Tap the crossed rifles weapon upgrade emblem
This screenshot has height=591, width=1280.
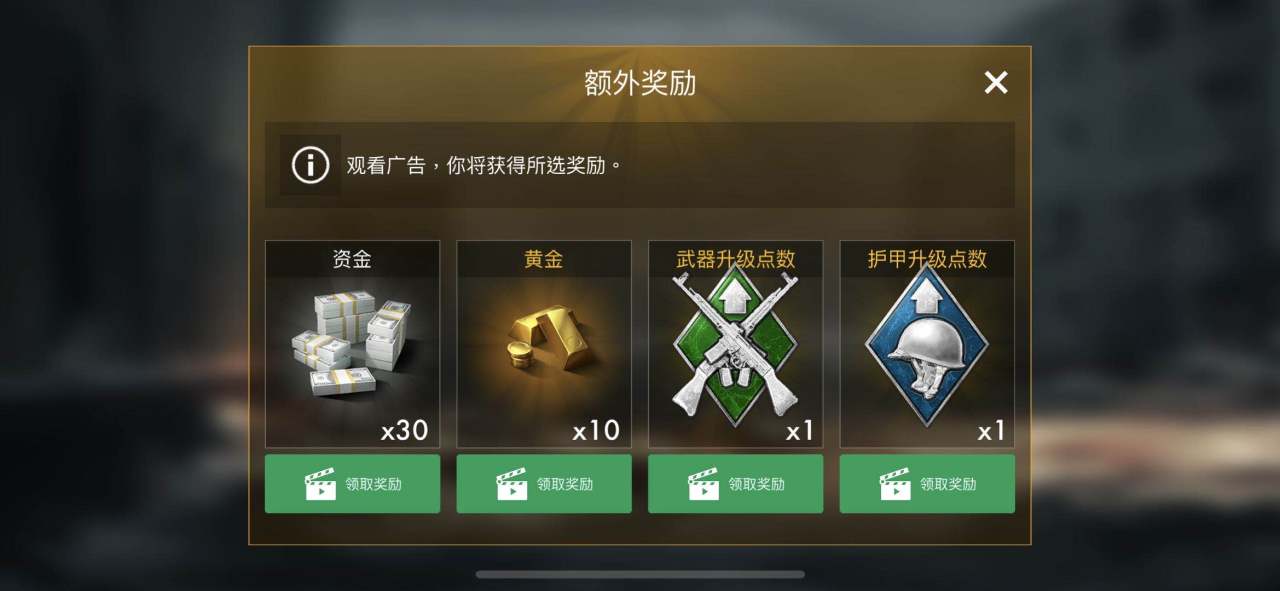(736, 343)
